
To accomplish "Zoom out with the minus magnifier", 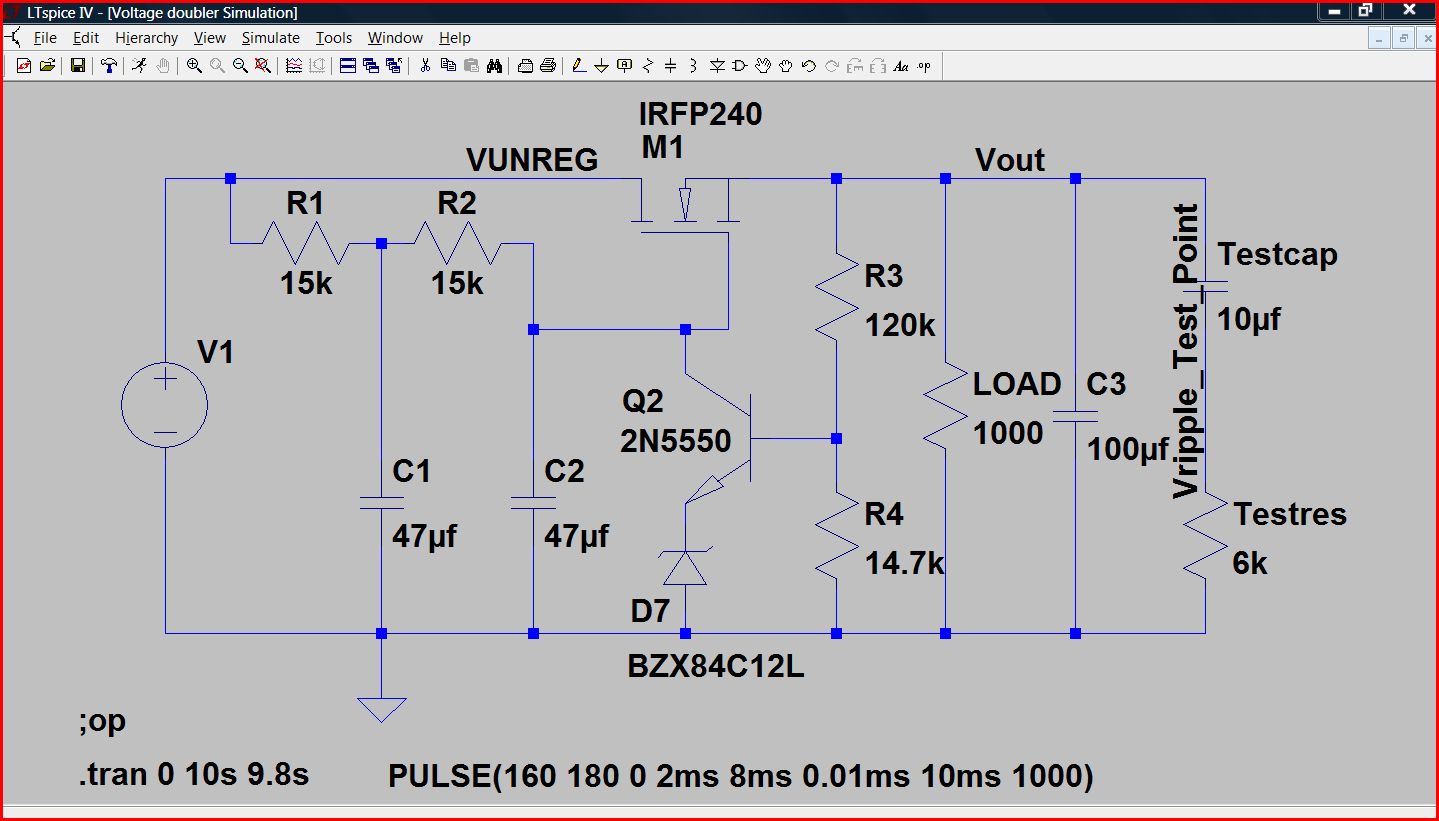I will point(240,66).
